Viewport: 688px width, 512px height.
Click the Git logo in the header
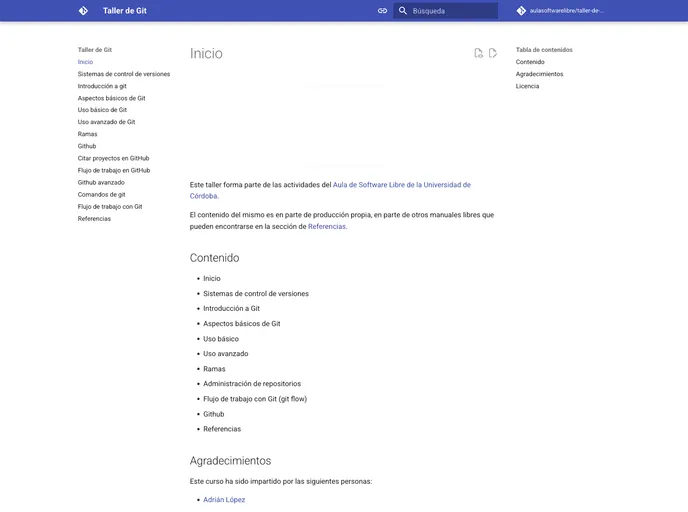[83, 11]
